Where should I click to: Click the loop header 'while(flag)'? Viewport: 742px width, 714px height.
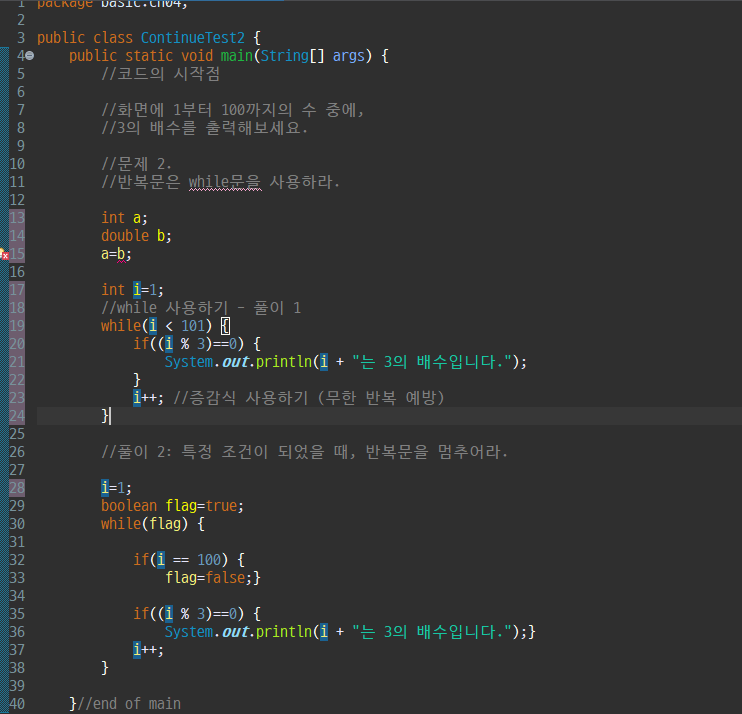(x=144, y=523)
